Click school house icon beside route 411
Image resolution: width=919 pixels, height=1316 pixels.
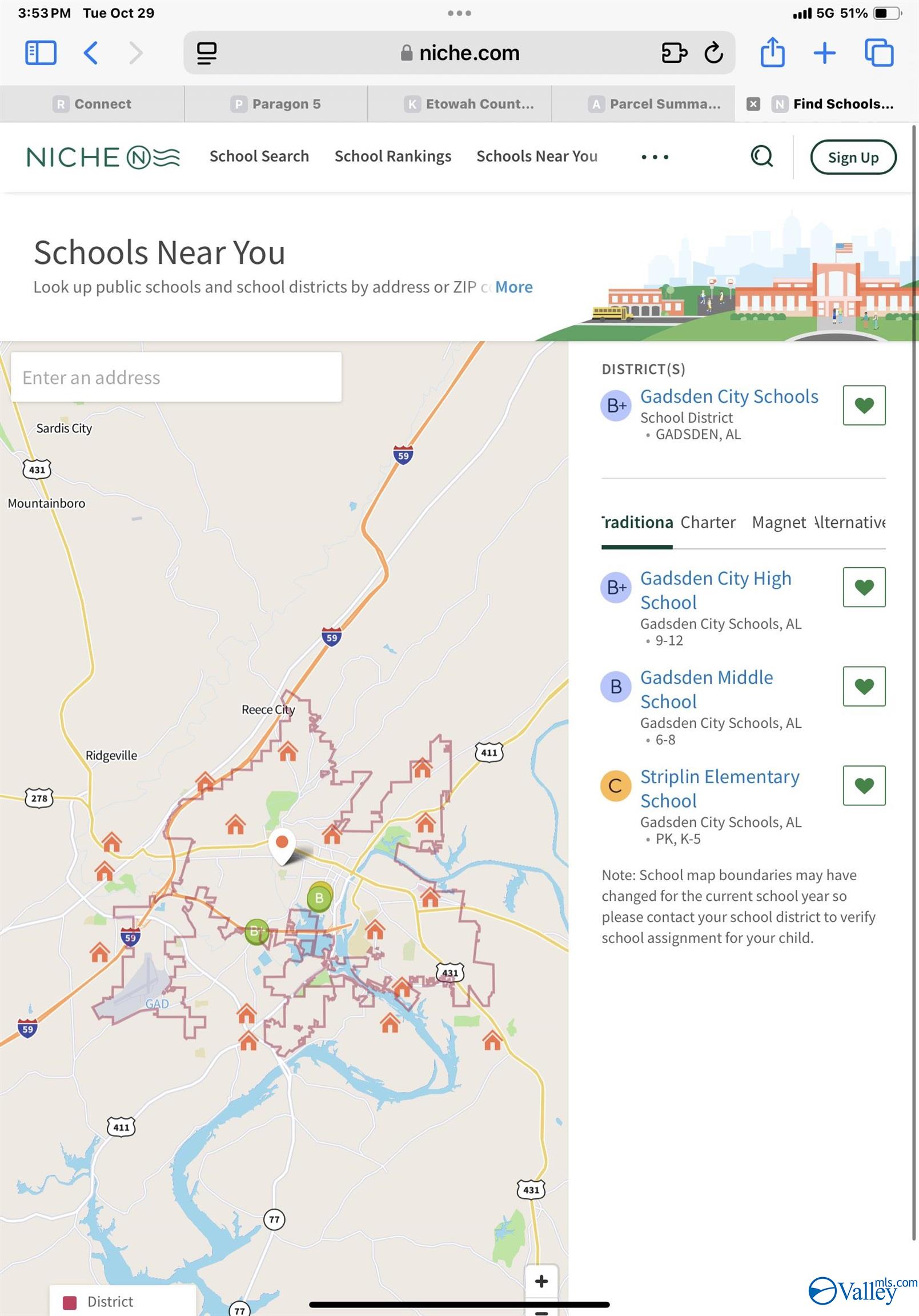coord(423,767)
